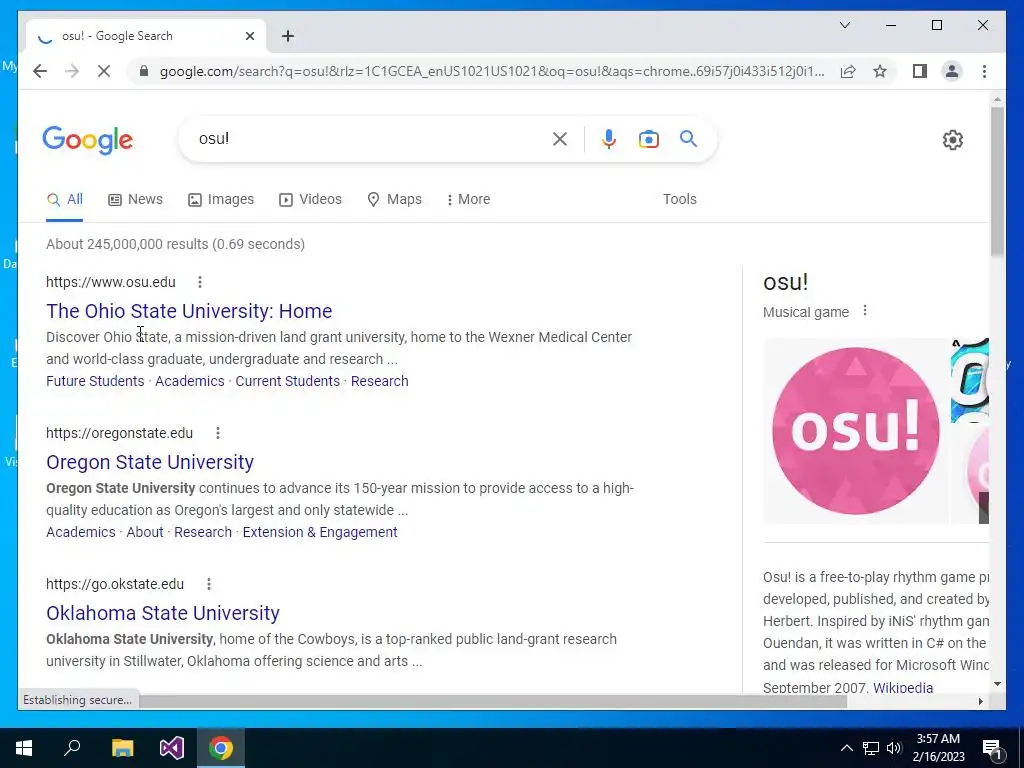Open options dots beside osu.edu result

tap(200, 282)
